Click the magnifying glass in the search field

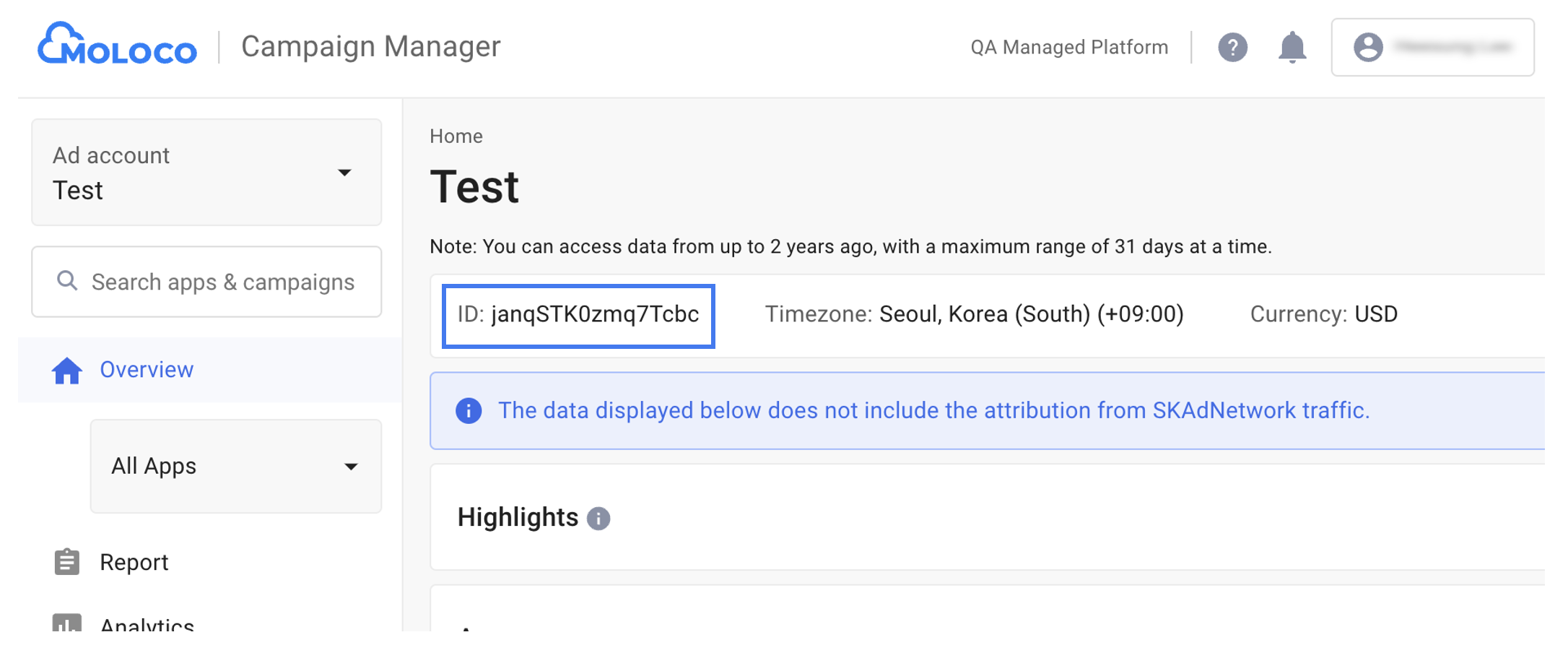click(x=66, y=281)
